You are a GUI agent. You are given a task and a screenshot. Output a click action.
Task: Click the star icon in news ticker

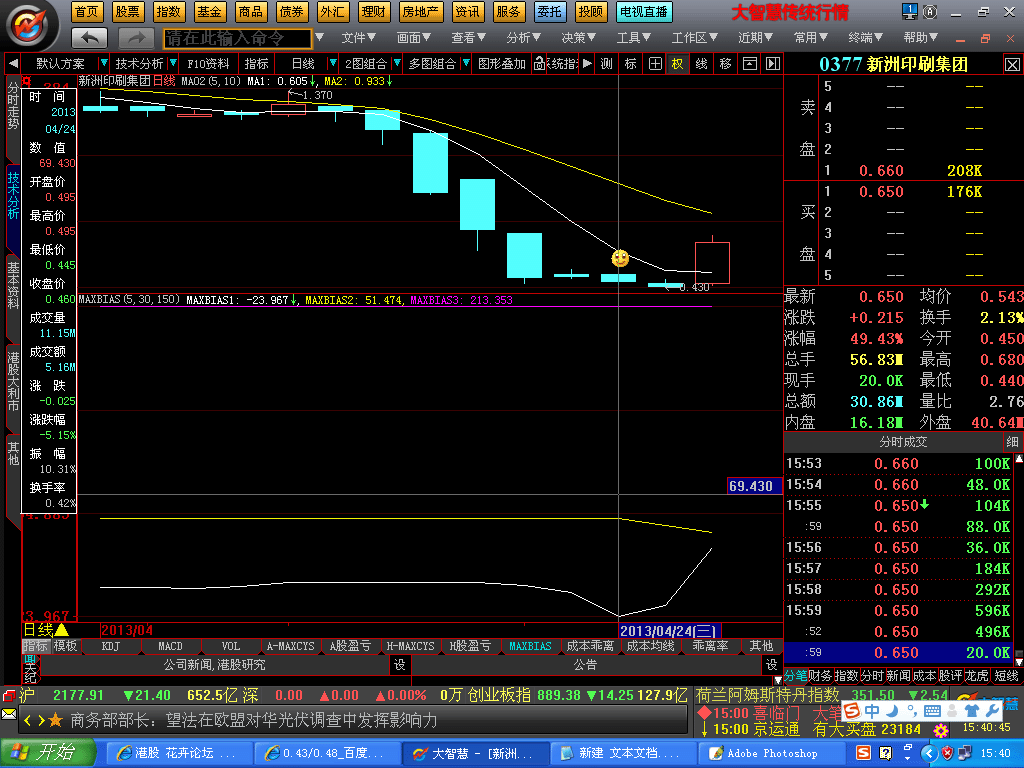coord(56,720)
